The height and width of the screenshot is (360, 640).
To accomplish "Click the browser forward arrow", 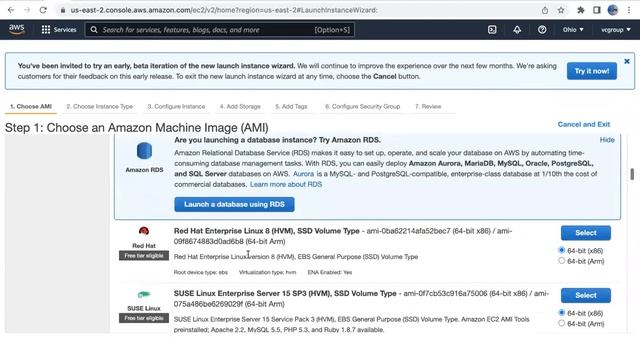I will [x=27, y=10].
